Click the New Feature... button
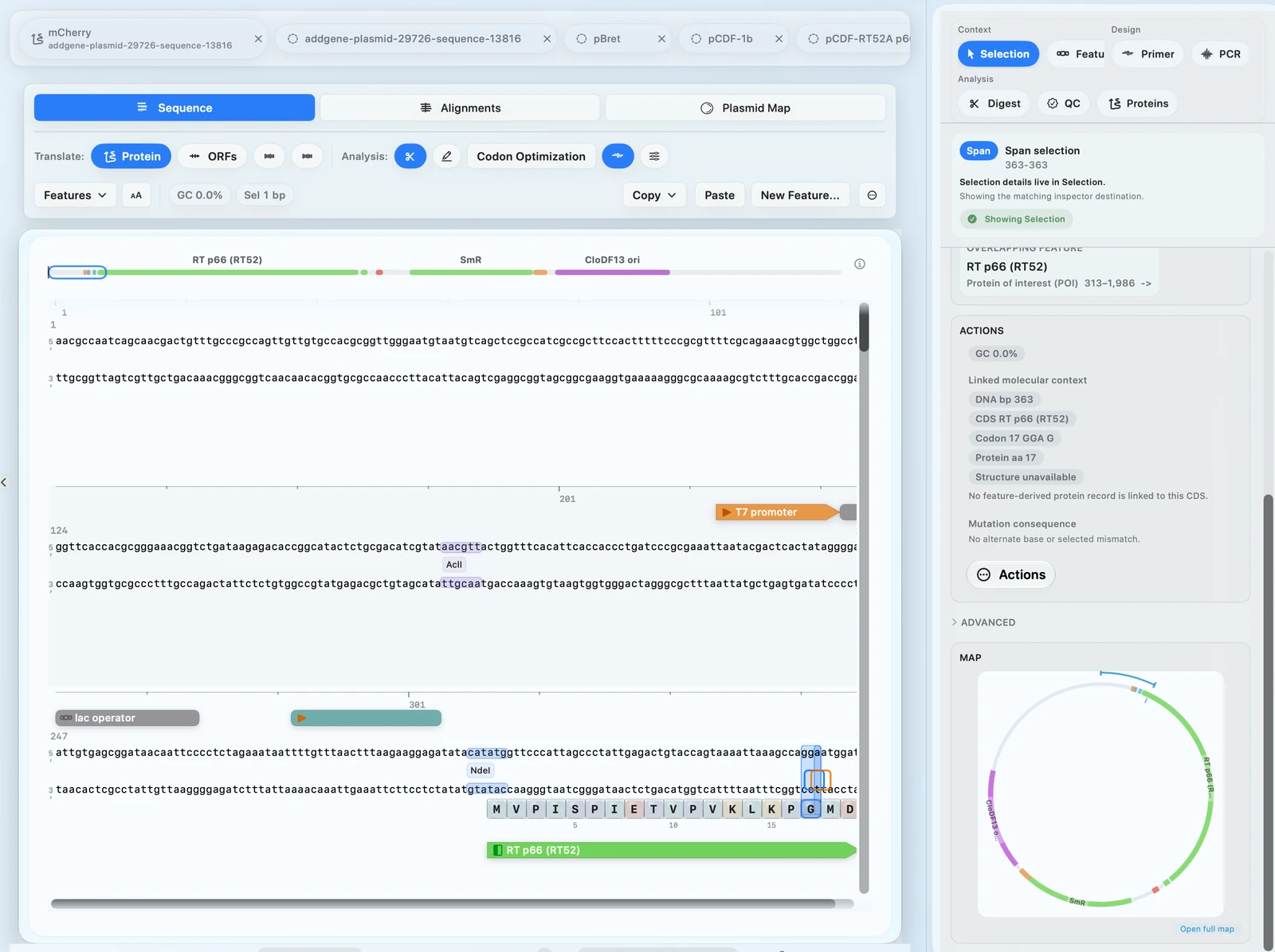Viewport: 1275px width, 952px height. pos(800,195)
